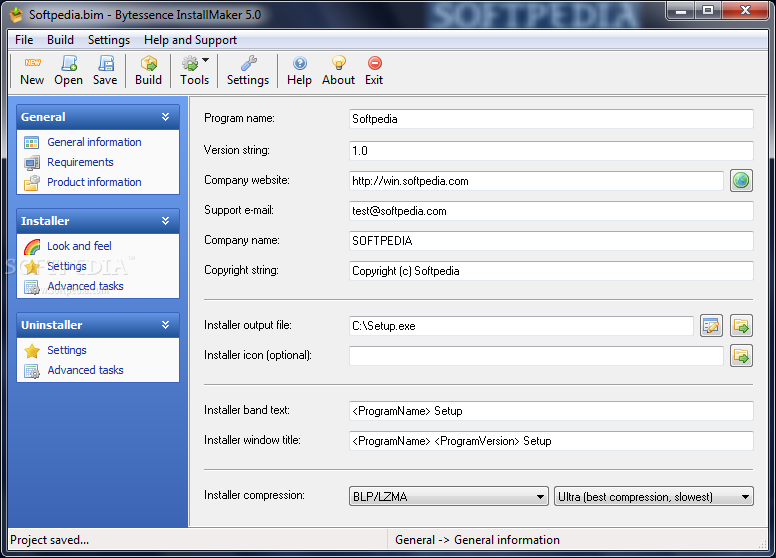Click the Installer Advanced tasks icon
This screenshot has height=558, width=776.
[x=32, y=287]
